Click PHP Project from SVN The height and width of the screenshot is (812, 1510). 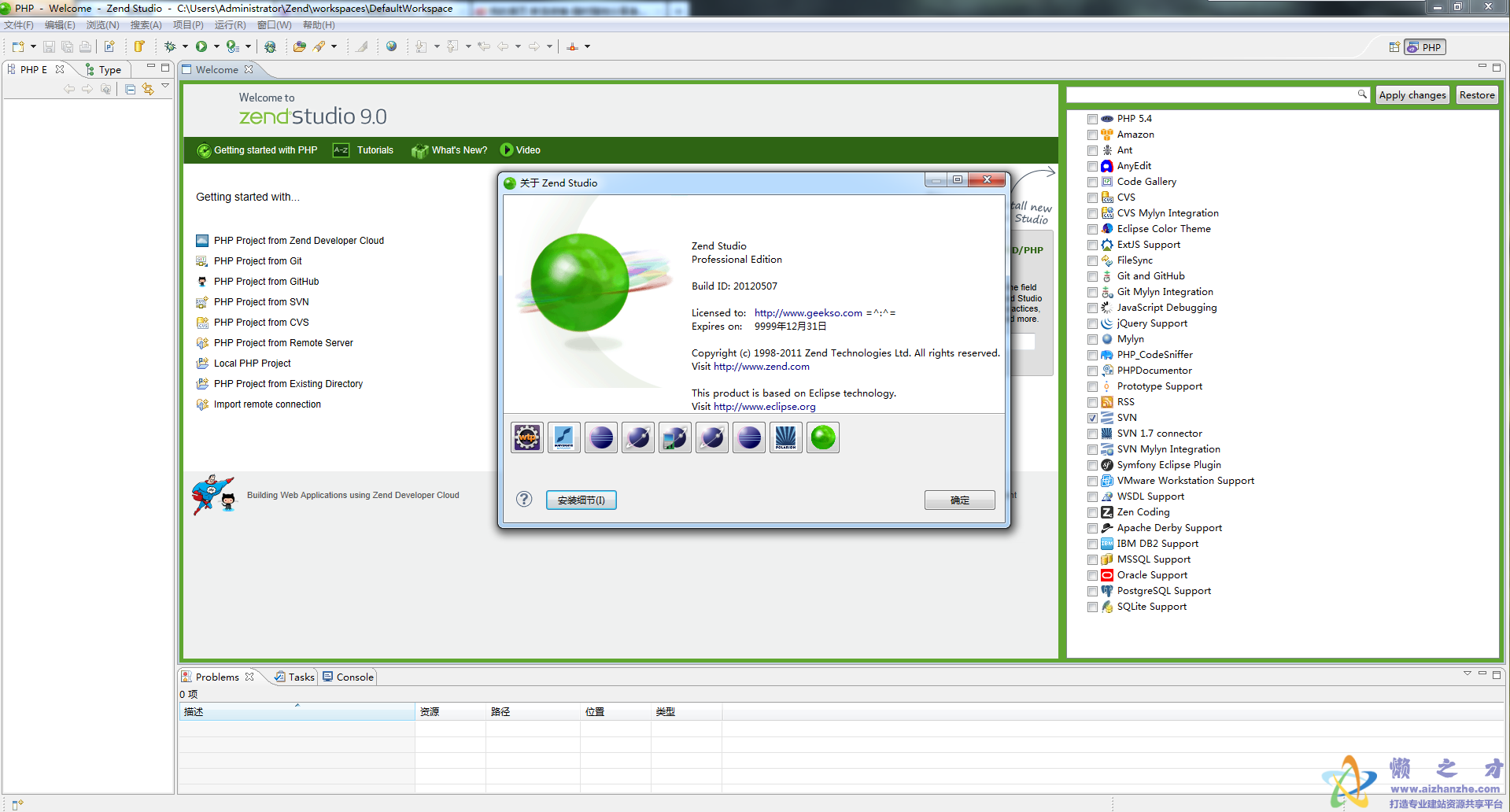point(261,302)
